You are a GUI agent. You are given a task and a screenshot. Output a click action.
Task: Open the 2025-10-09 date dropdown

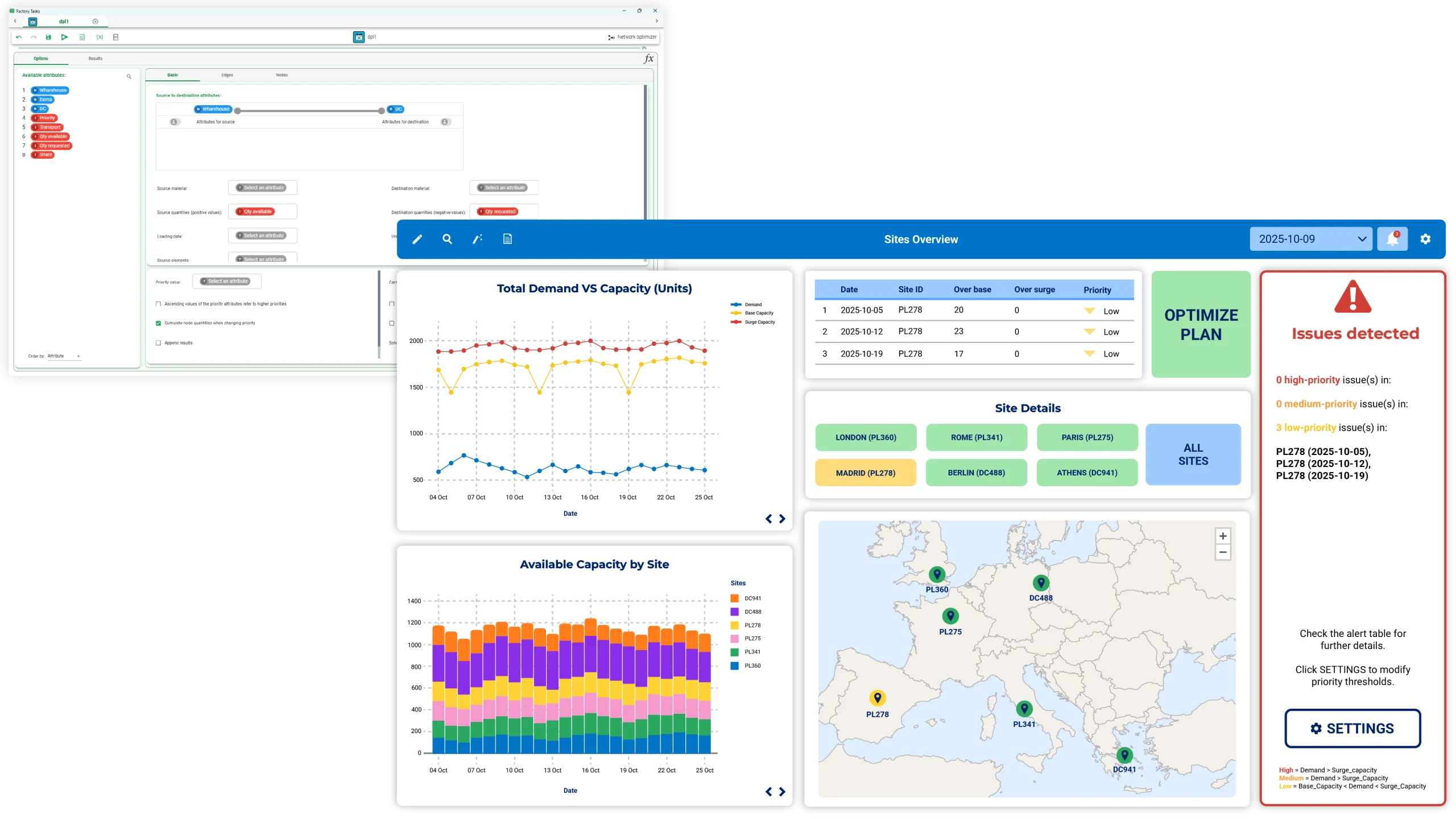click(1311, 239)
